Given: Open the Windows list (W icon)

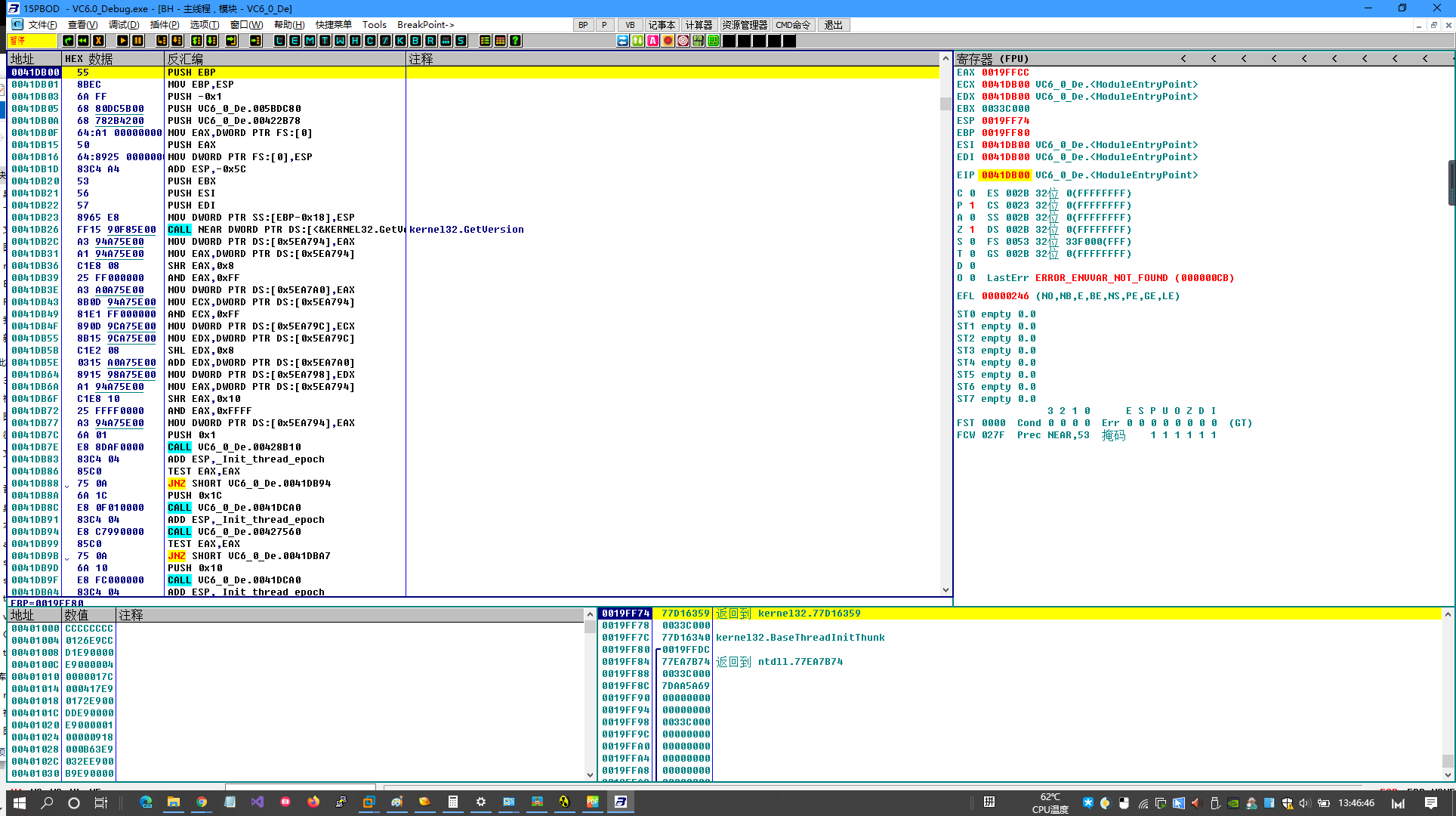Looking at the screenshot, I should tap(340, 41).
